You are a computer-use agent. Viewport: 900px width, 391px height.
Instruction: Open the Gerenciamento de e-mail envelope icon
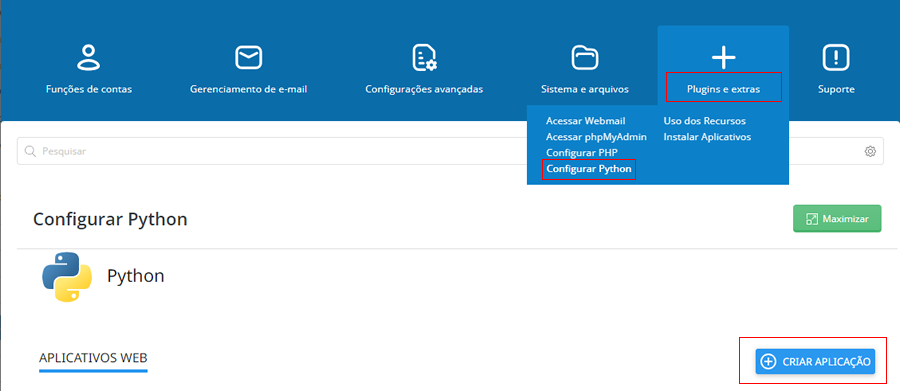pyautogui.click(x=249, y=57)
